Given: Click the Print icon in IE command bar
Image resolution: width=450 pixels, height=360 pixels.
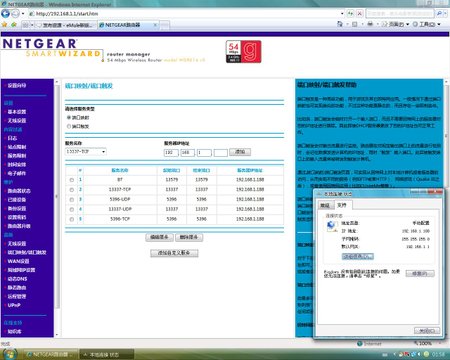Looking at the screenshot, I should coord(370,24).
